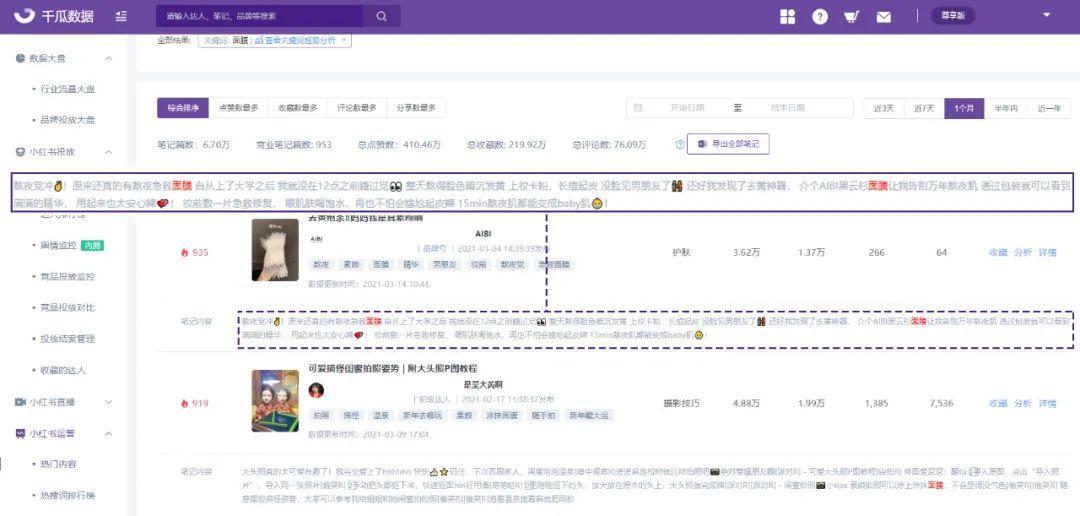The height and width of the screenshot is (516, 1080).
Task: Click the search magnifier button
Action: click(381, 16)
